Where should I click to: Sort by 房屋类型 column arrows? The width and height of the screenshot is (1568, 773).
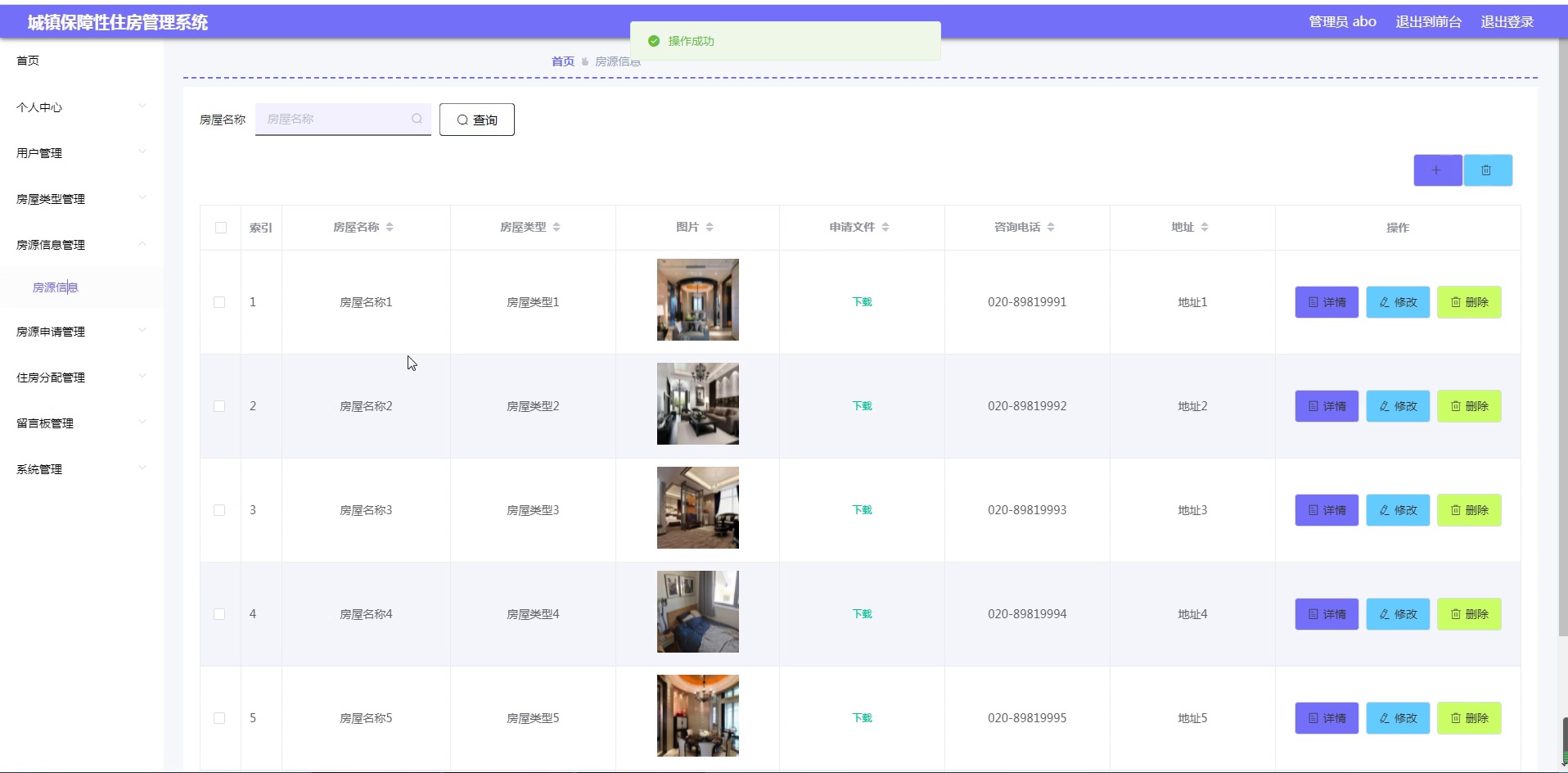556,227
